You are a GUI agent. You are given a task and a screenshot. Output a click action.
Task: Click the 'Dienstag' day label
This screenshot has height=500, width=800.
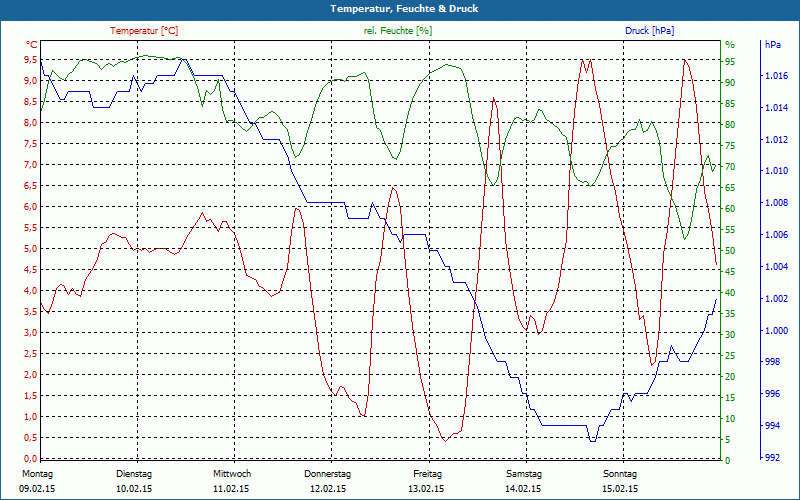(134, 474)
